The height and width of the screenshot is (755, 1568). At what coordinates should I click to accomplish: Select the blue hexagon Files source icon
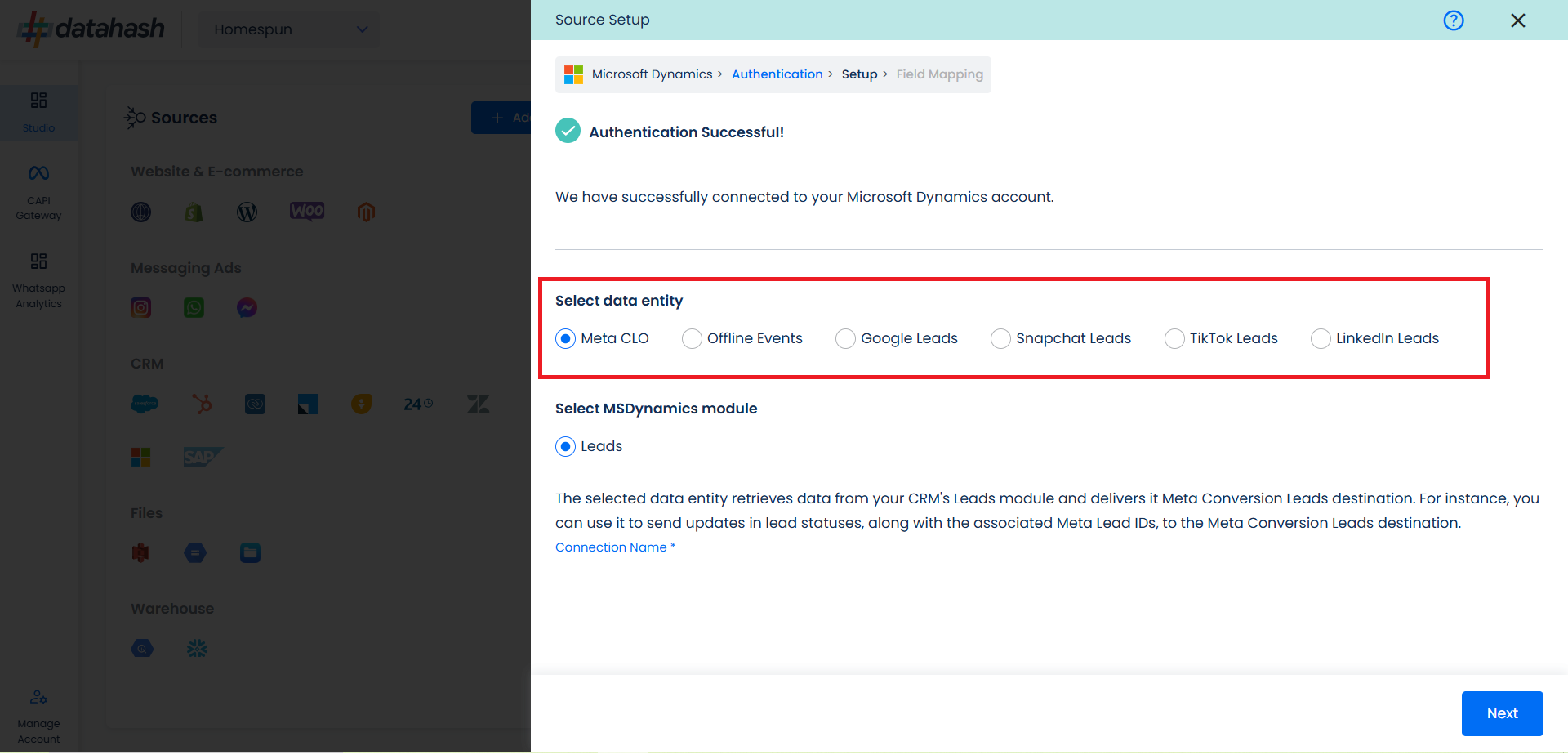195,553
